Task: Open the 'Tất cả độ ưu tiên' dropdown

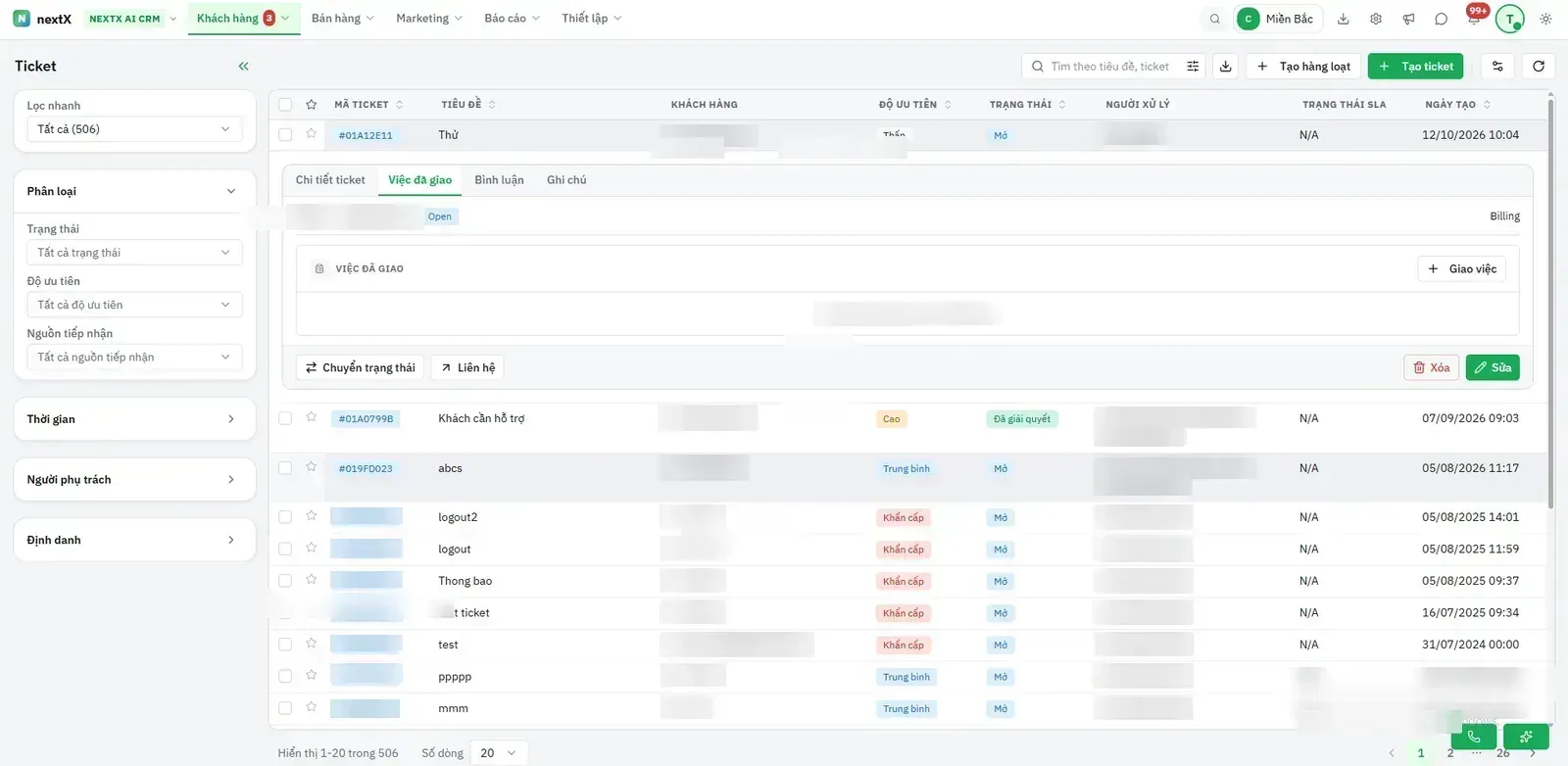Action: (x=134, y=305)
